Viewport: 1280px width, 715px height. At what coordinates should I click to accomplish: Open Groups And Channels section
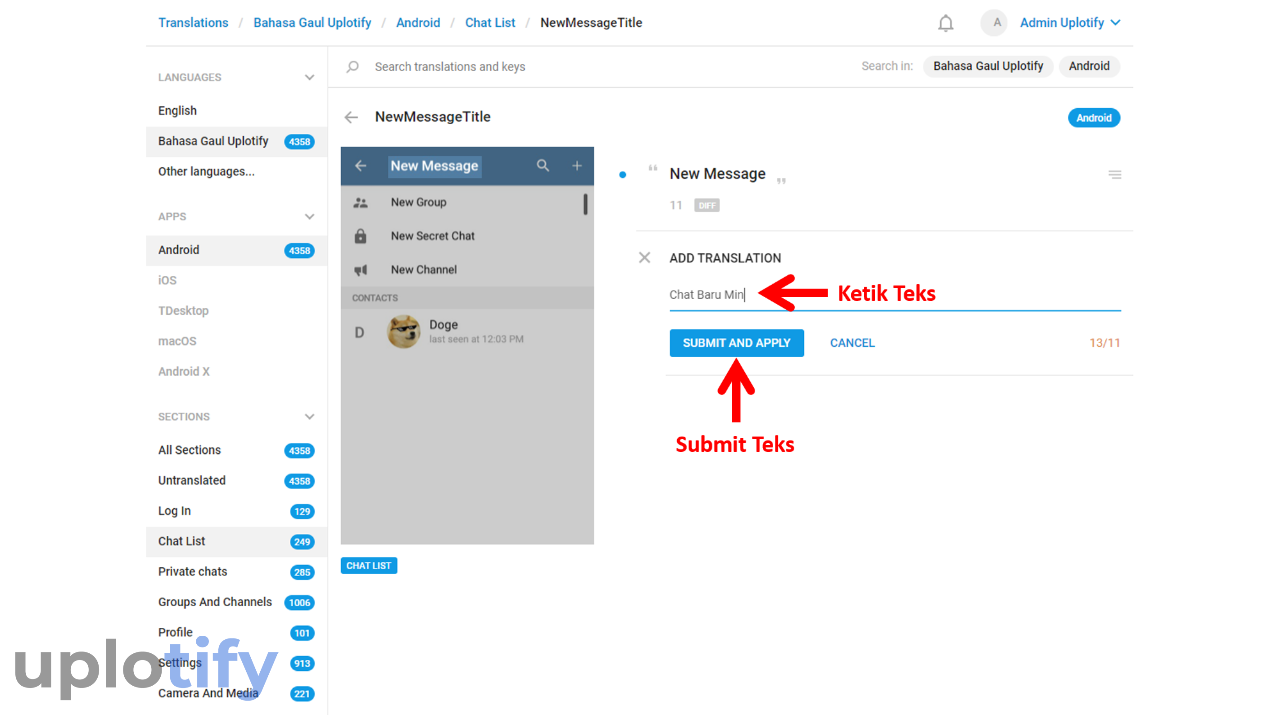pos(236,602)
